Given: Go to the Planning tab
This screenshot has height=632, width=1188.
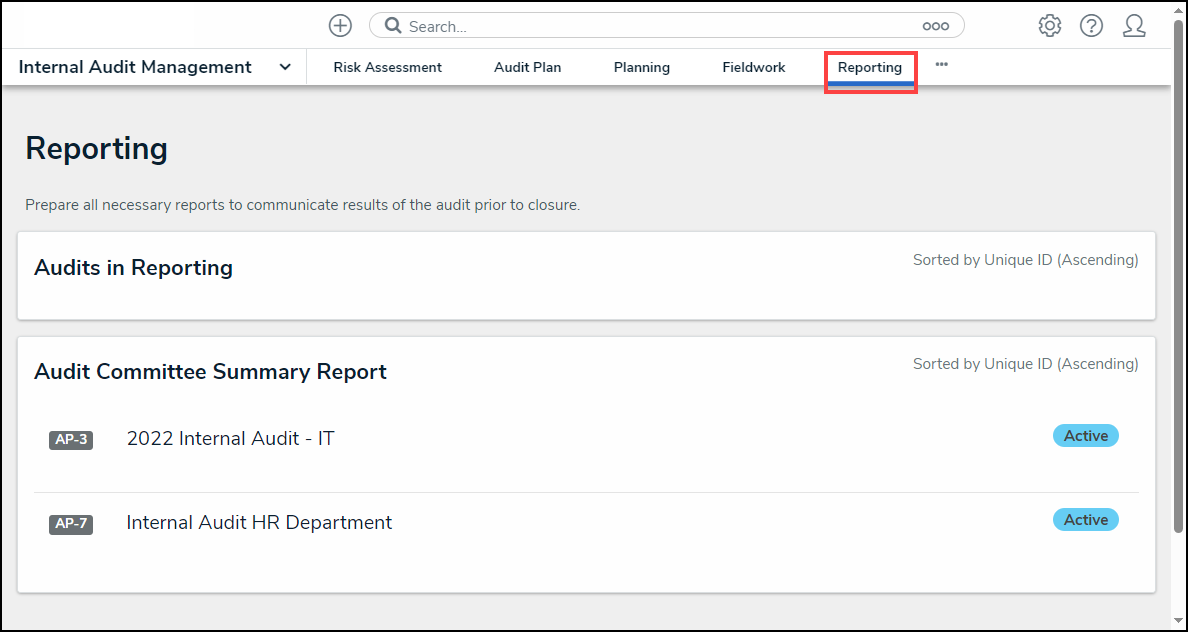Looking at the screenshot, I should (x=641, y=67).
